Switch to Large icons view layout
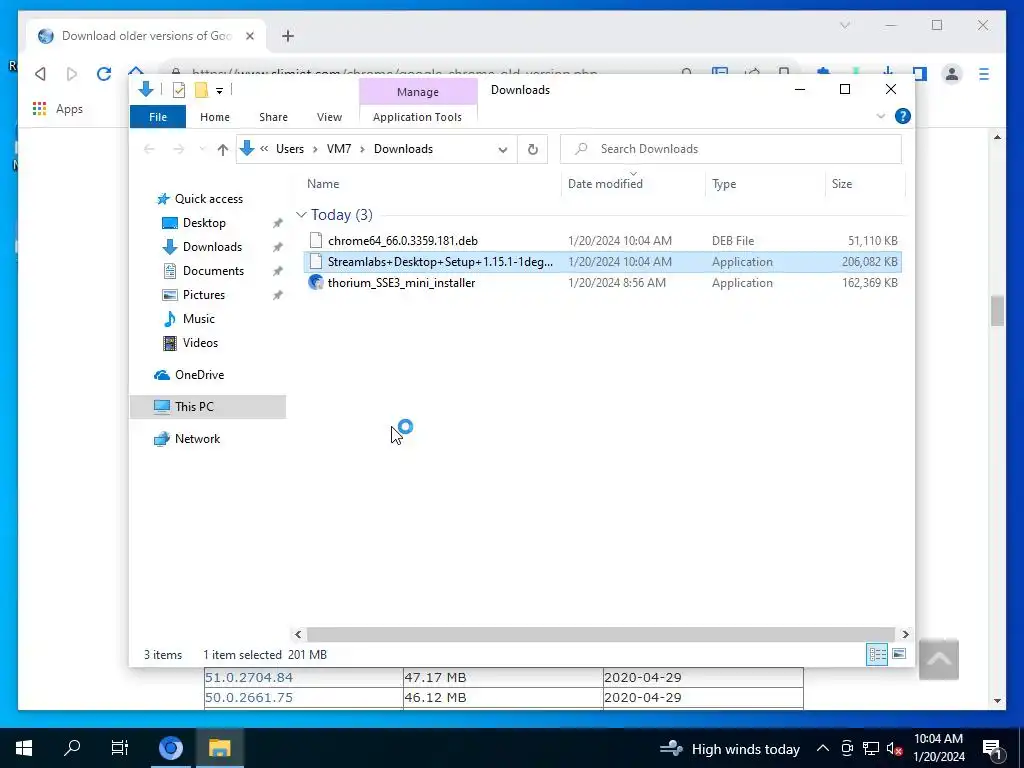 point(899,654)
